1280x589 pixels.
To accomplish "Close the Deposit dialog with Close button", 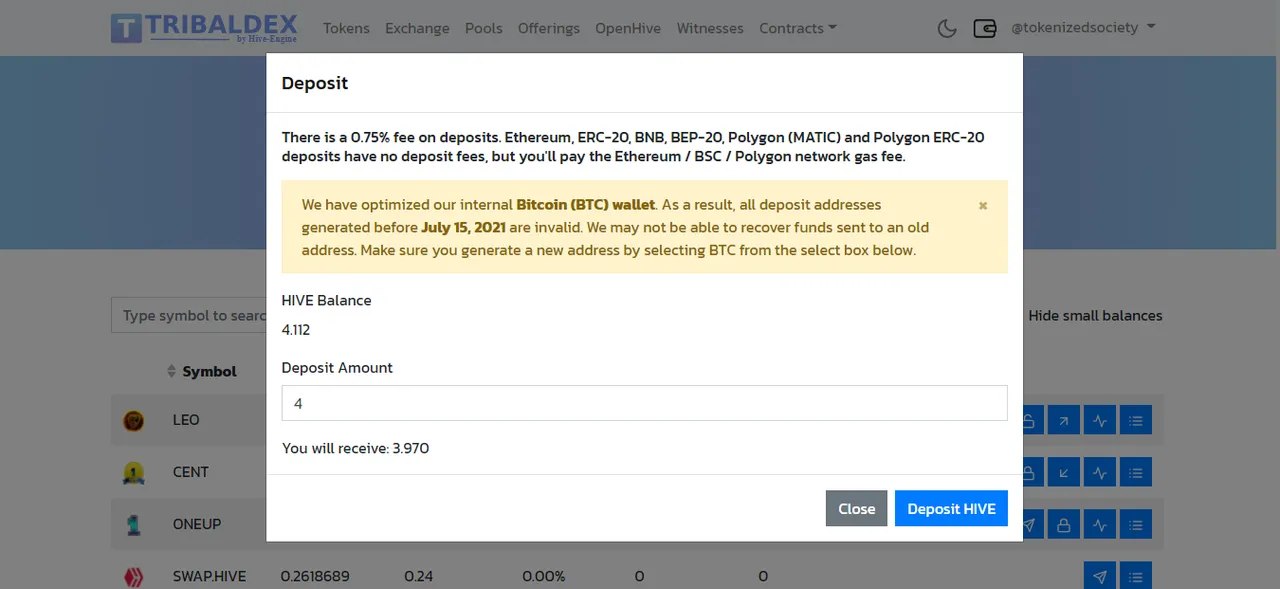I will [857, 508].
